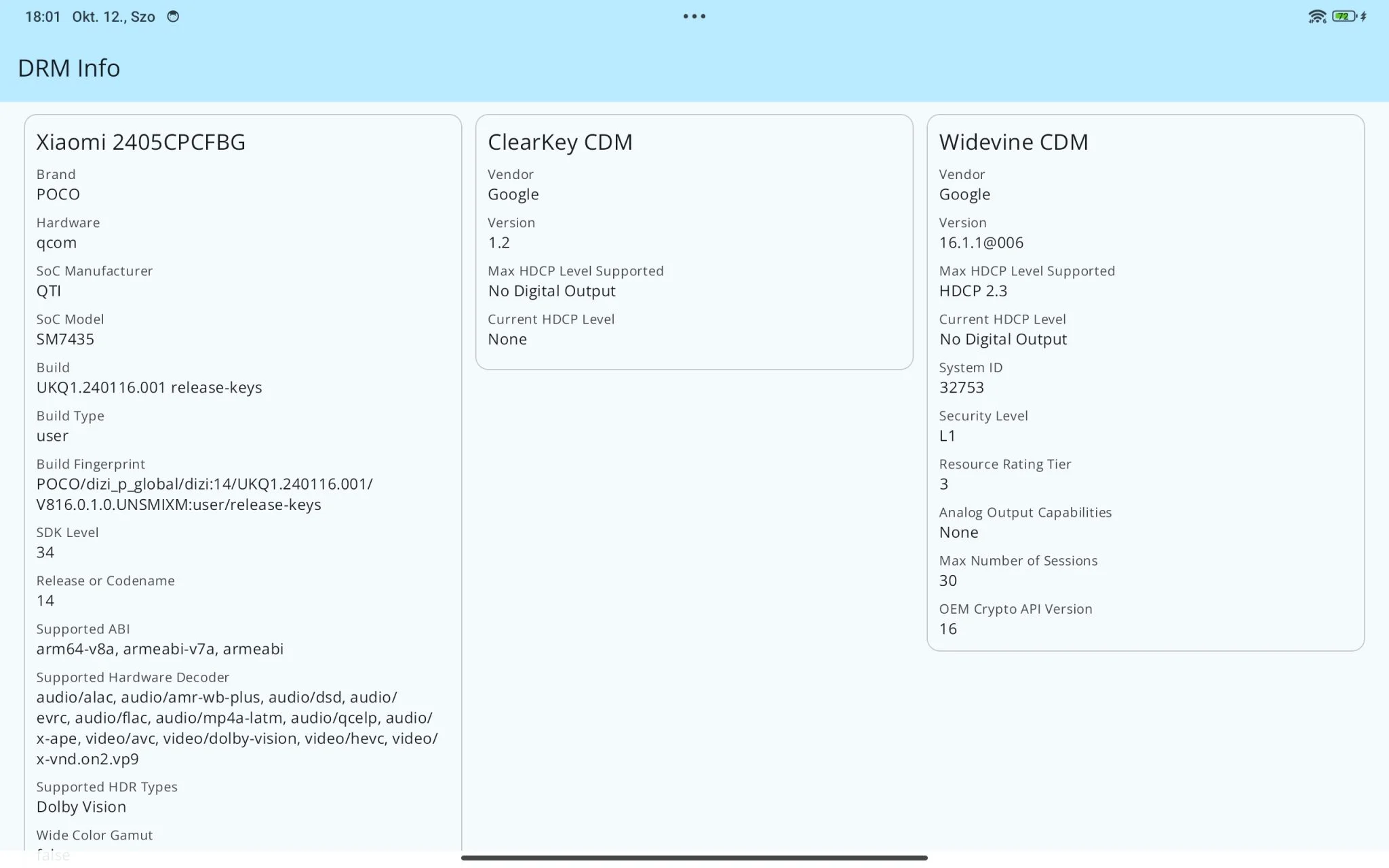Viewport: 1389px width, 868px height.
Task: Tap the Widevine Security Level L1 value
Action: coord(947,436)
